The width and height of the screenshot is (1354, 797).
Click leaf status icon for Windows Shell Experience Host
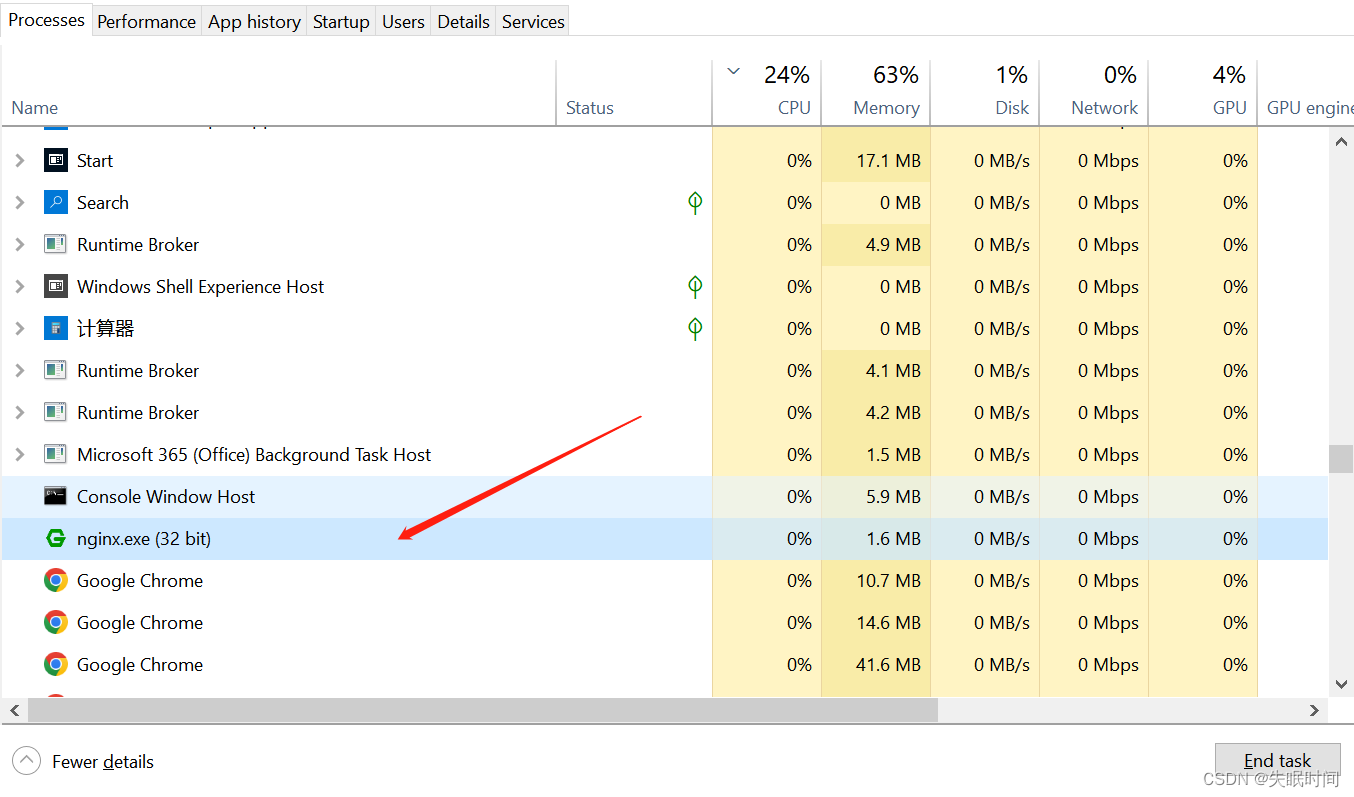pyautogui.click(x=695, y=287)
